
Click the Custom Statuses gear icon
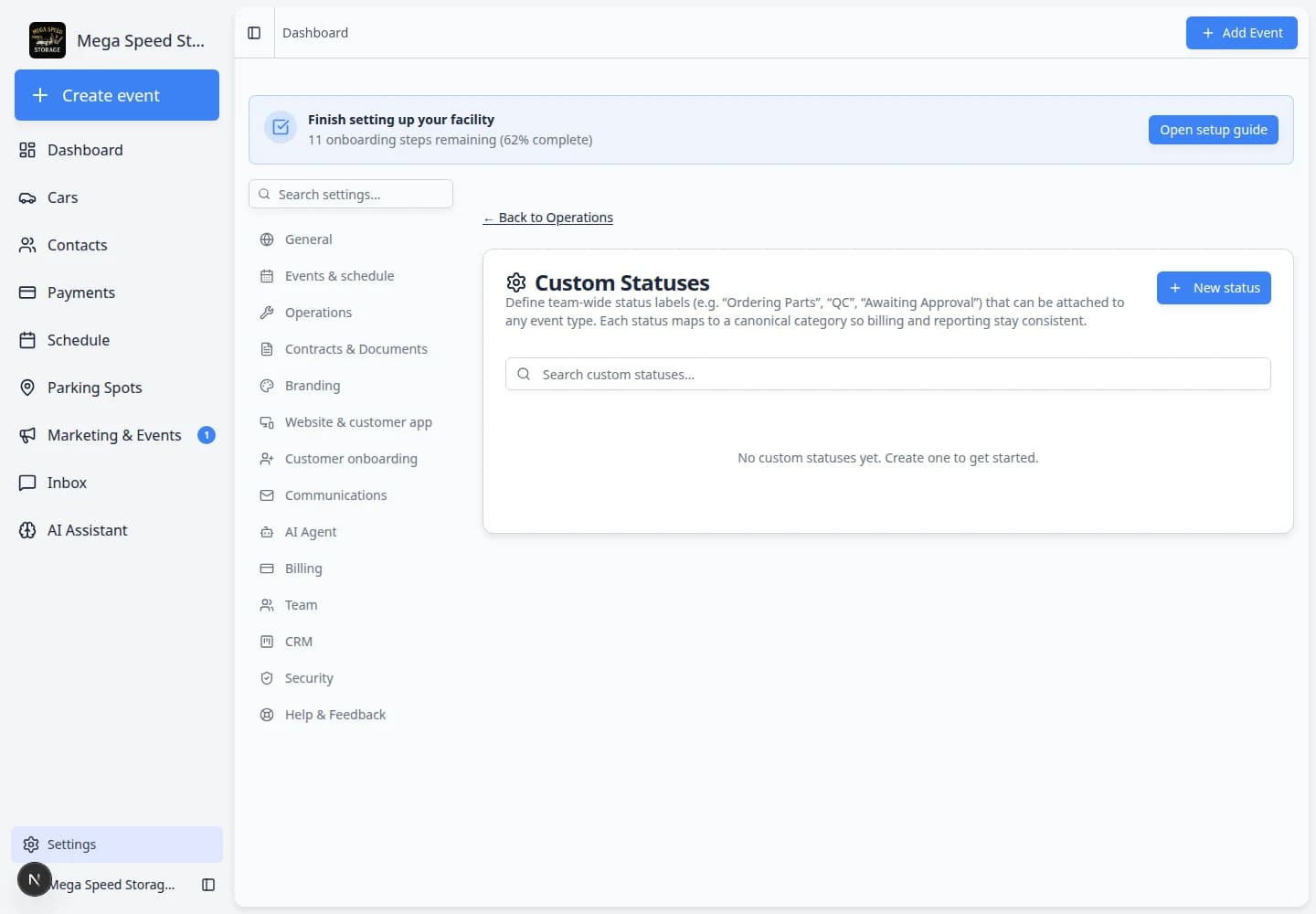pos(516,282)
